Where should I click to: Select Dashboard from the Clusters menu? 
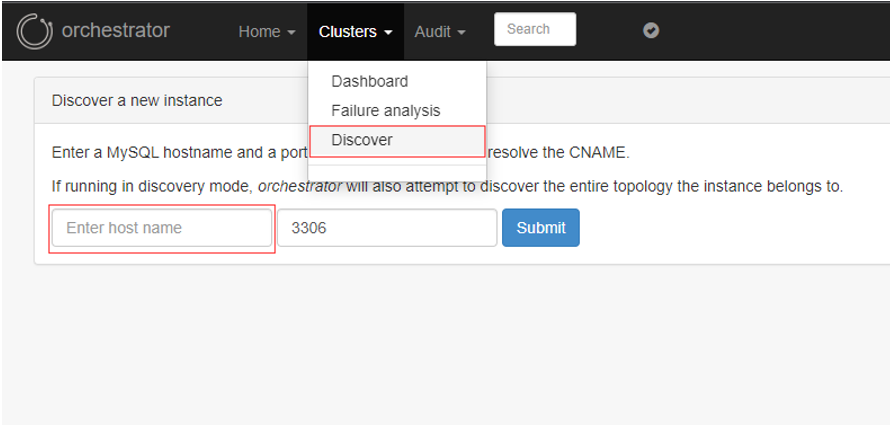(x=370, y=81)
